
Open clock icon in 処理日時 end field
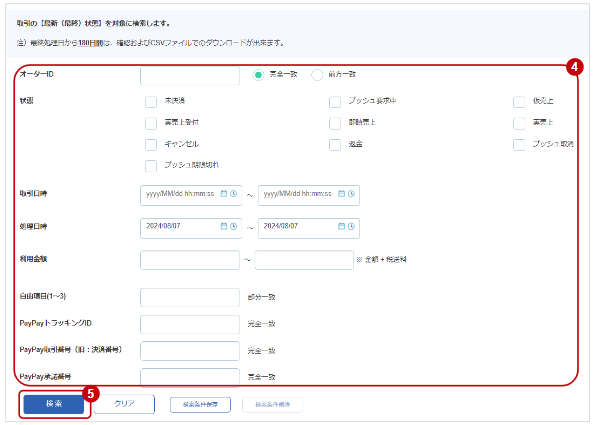point(352,226)
